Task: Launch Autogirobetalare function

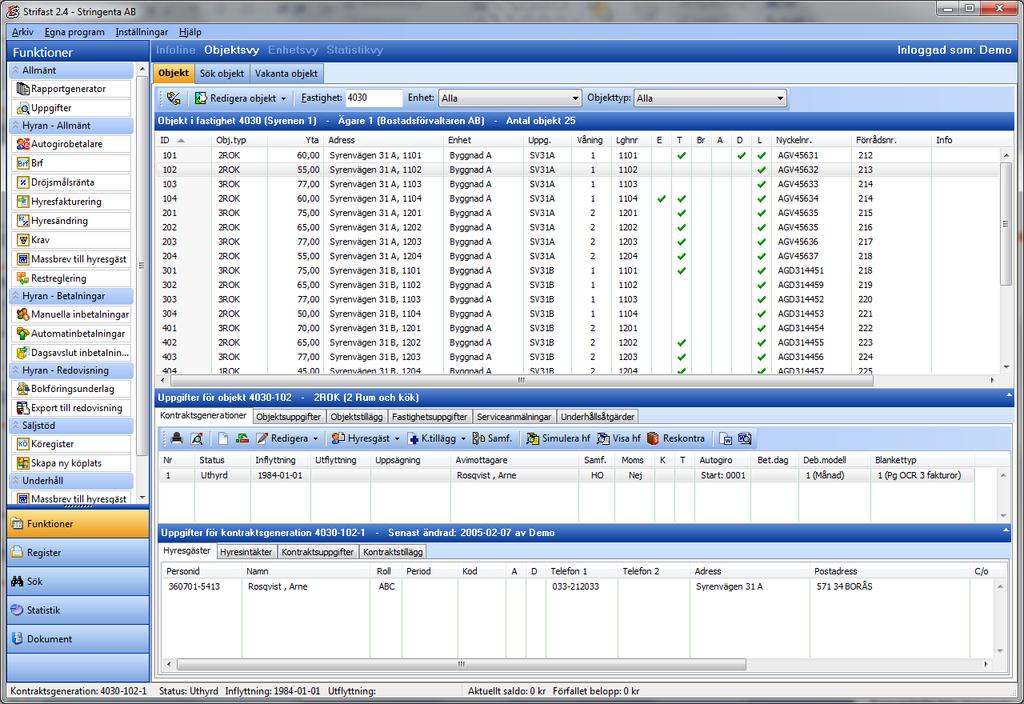Action: click(71, 144)
